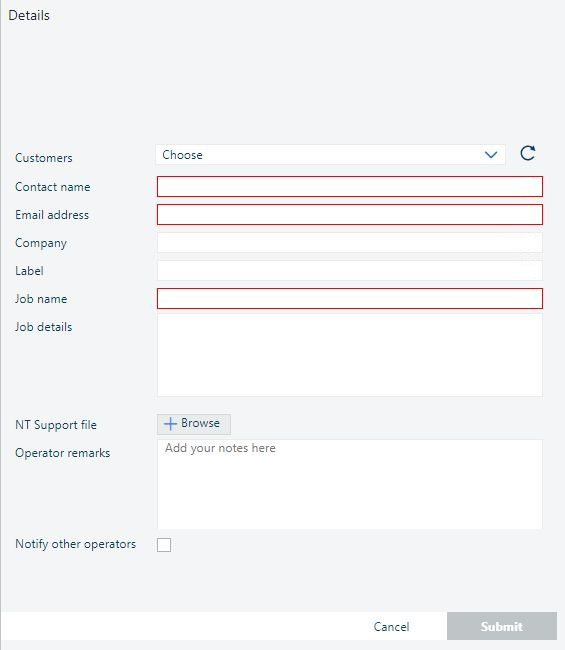Enable the Notify other operators checkbox
This screenshot has width=565, height=650.
pyautogui.click(x=164, y=545)
